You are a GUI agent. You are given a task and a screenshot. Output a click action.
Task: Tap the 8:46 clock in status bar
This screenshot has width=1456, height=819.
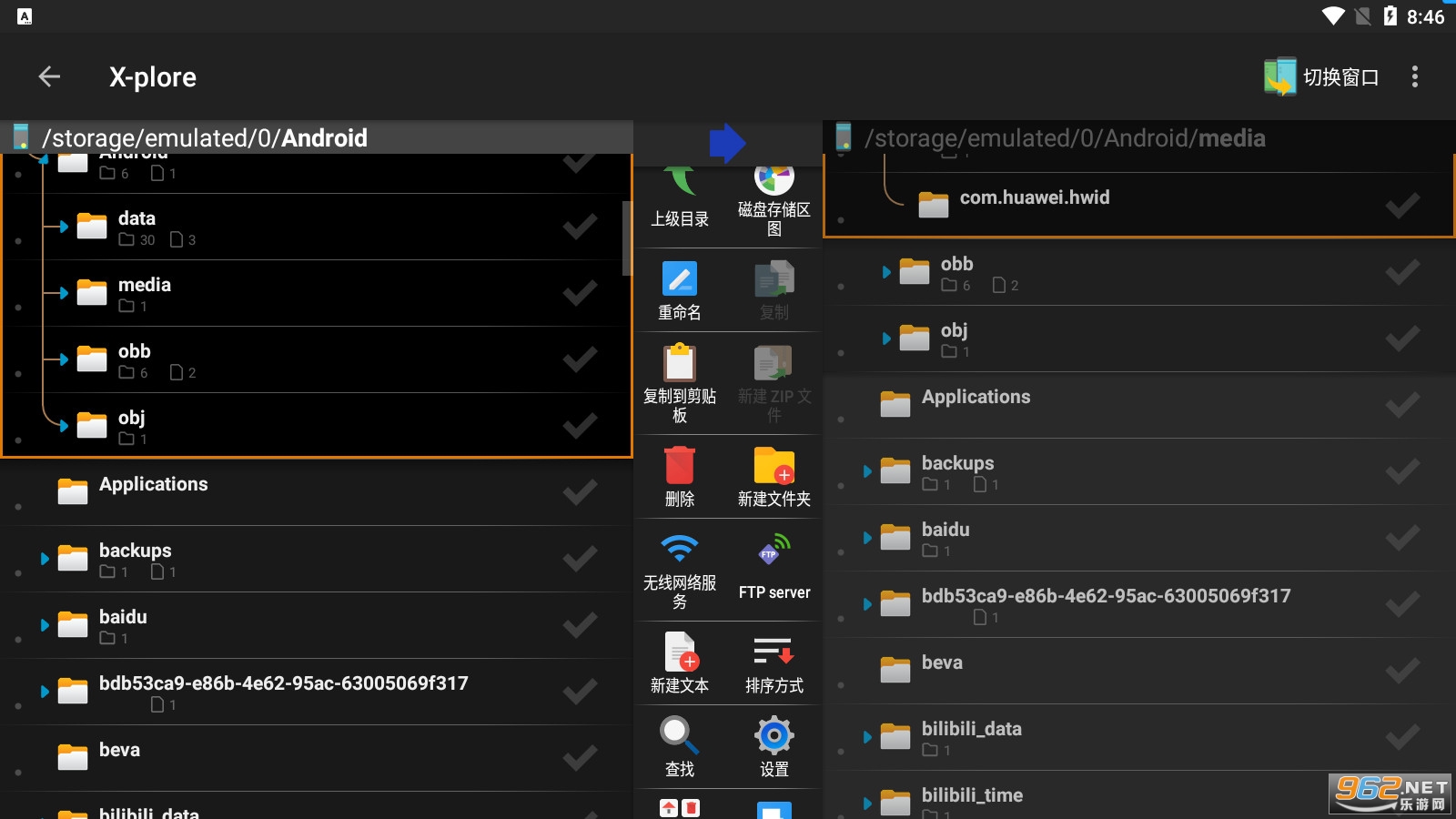[1425, 16]
